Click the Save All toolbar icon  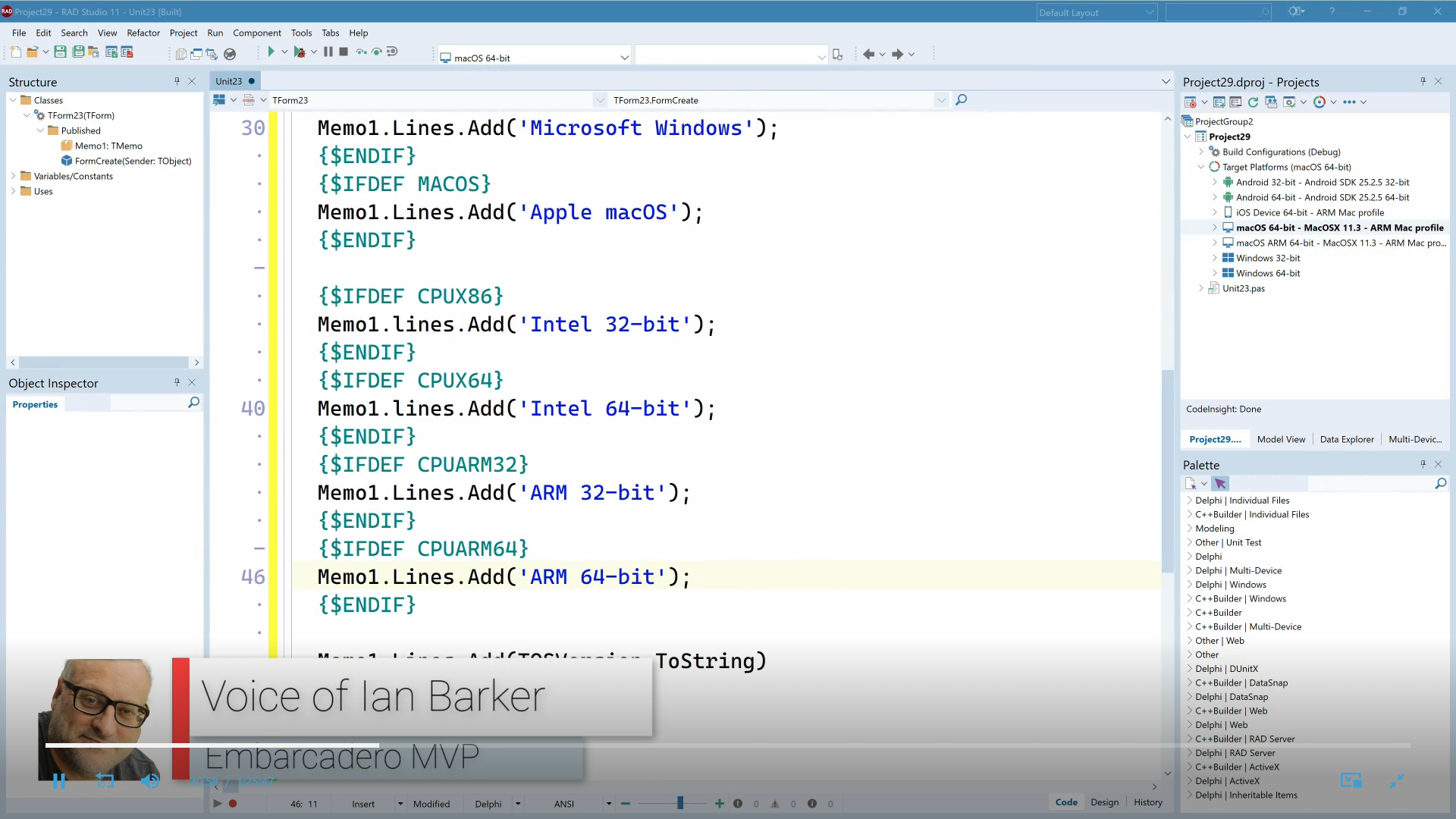[77, 52]
